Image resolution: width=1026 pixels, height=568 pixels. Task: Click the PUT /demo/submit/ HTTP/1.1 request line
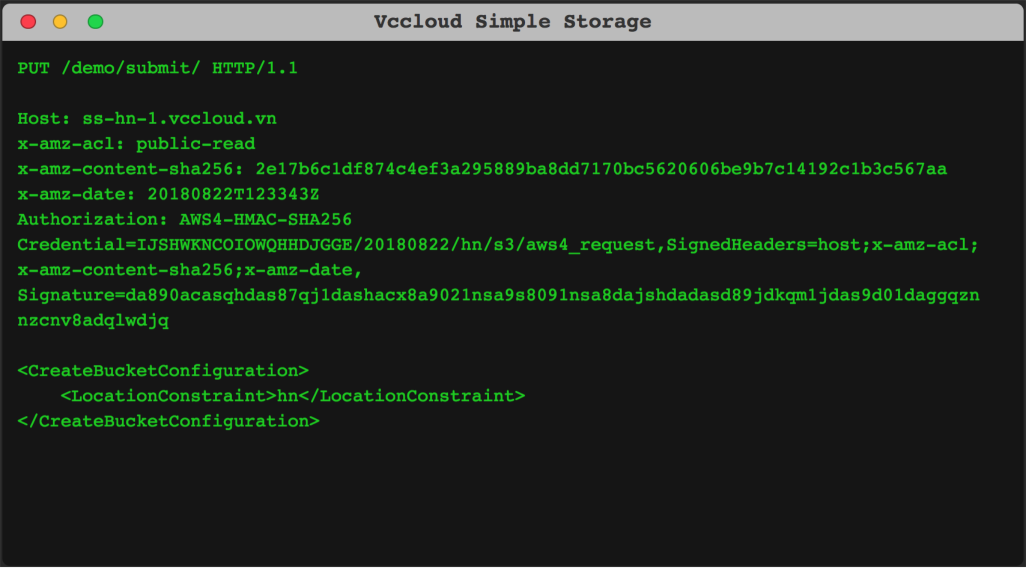(x=158, y=68)
